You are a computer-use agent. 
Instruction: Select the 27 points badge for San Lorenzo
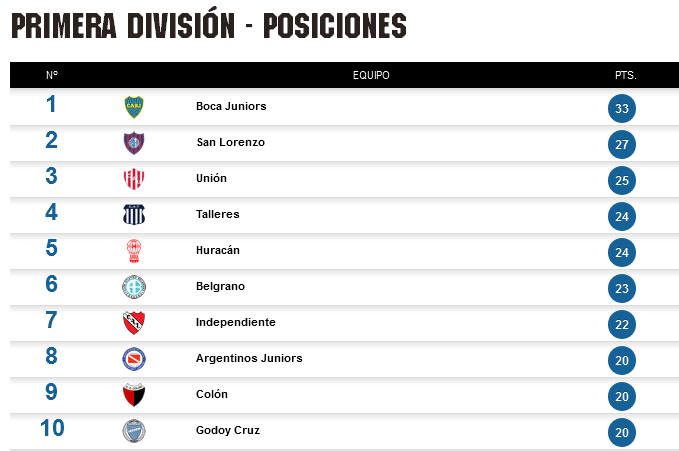tap(622, 144)
